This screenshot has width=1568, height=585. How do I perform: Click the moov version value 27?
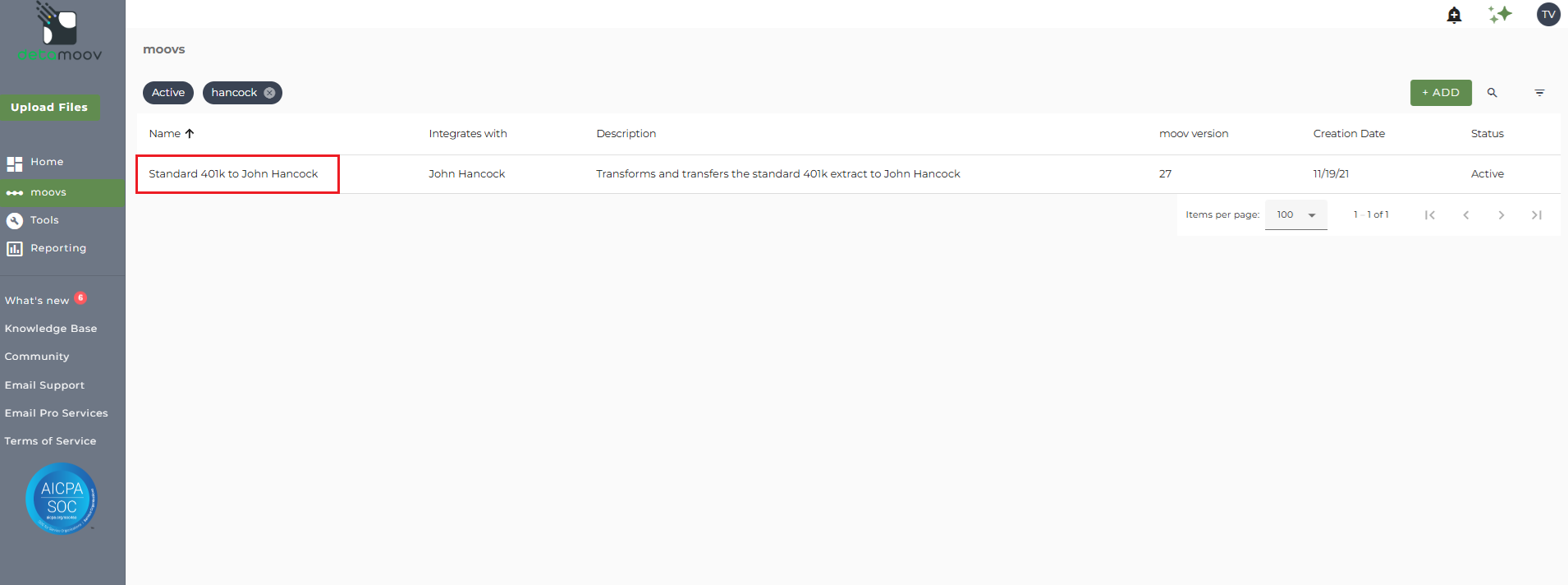click(1166, 174)
